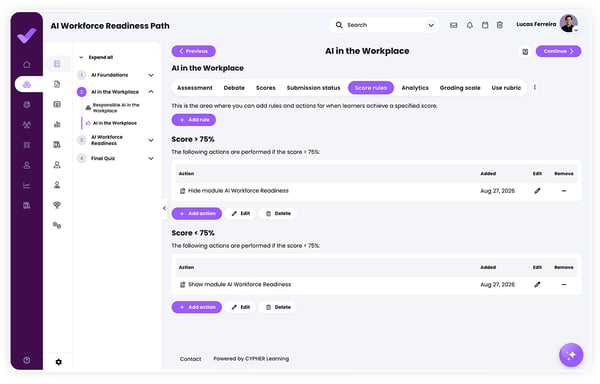Open the award badge icon in course sidebar

pyautogui.click(x=57, y=205)
